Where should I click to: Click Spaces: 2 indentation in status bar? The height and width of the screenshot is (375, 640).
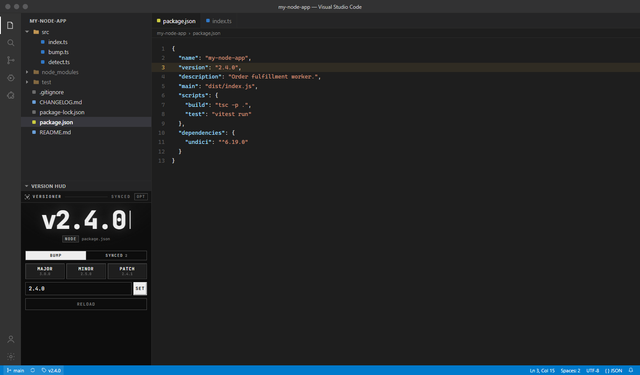coord(570,371)
